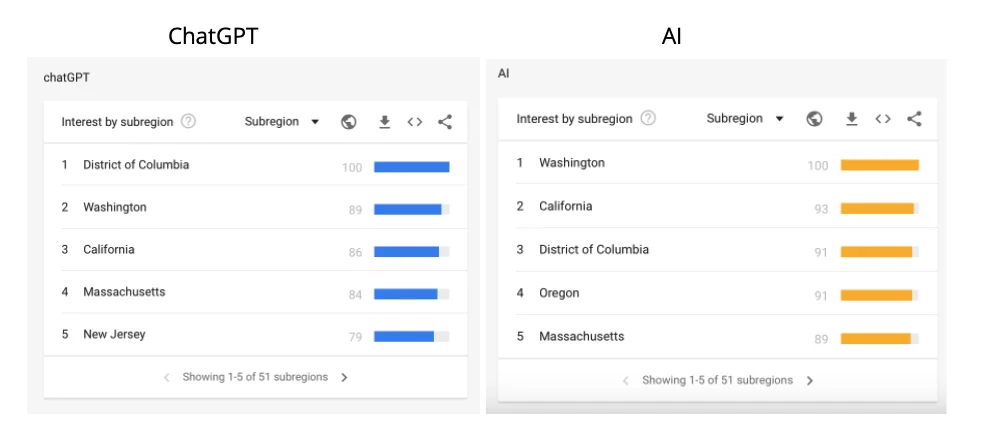This screenshot has height=446, width=981.
Task: Share the AI subregion chart
Action: click(914, 119)
